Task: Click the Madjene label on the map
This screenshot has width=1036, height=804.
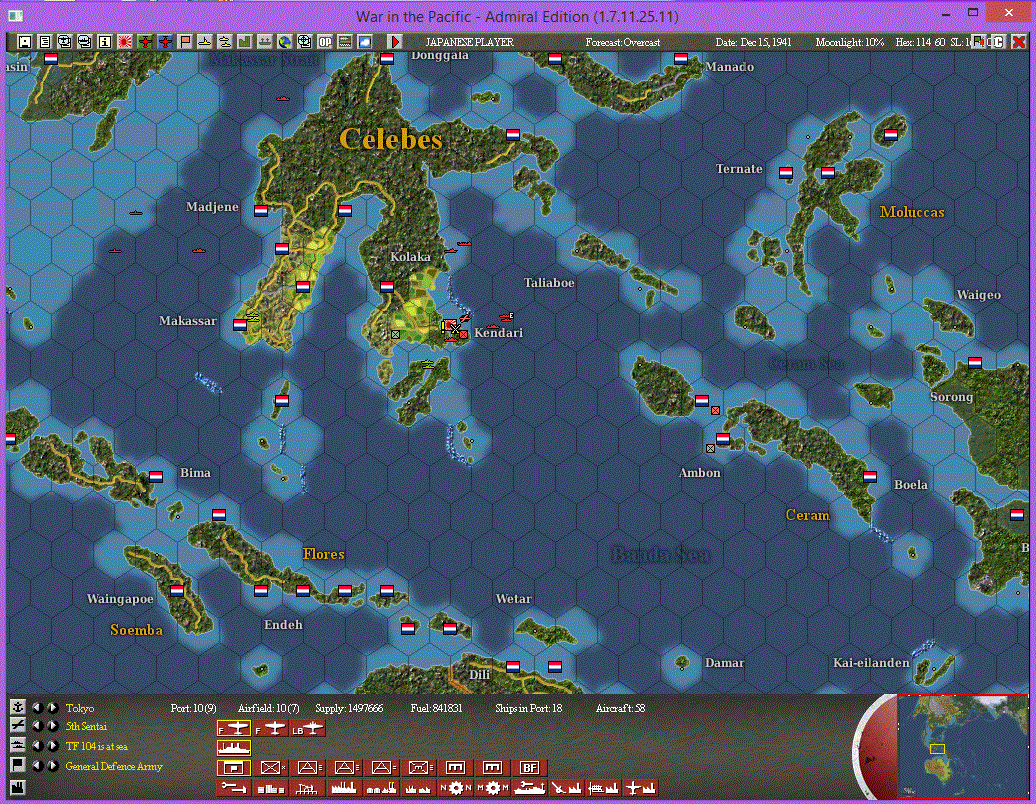Action: coord(212,207)
